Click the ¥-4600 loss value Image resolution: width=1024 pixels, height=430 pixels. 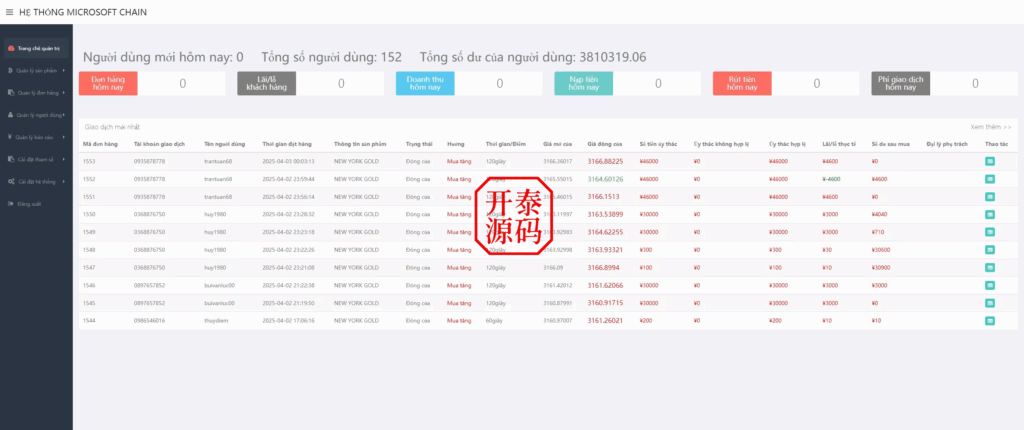pyautogui.click(x=831, y=178)
